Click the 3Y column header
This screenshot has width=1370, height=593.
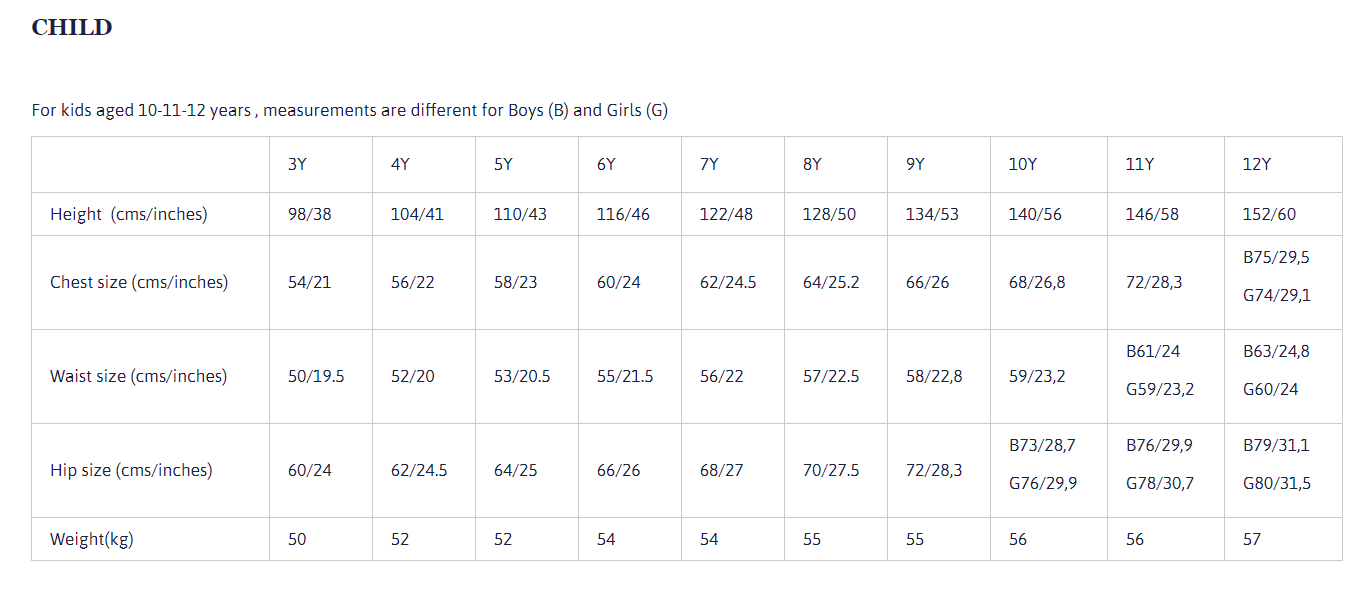[297, 164]
